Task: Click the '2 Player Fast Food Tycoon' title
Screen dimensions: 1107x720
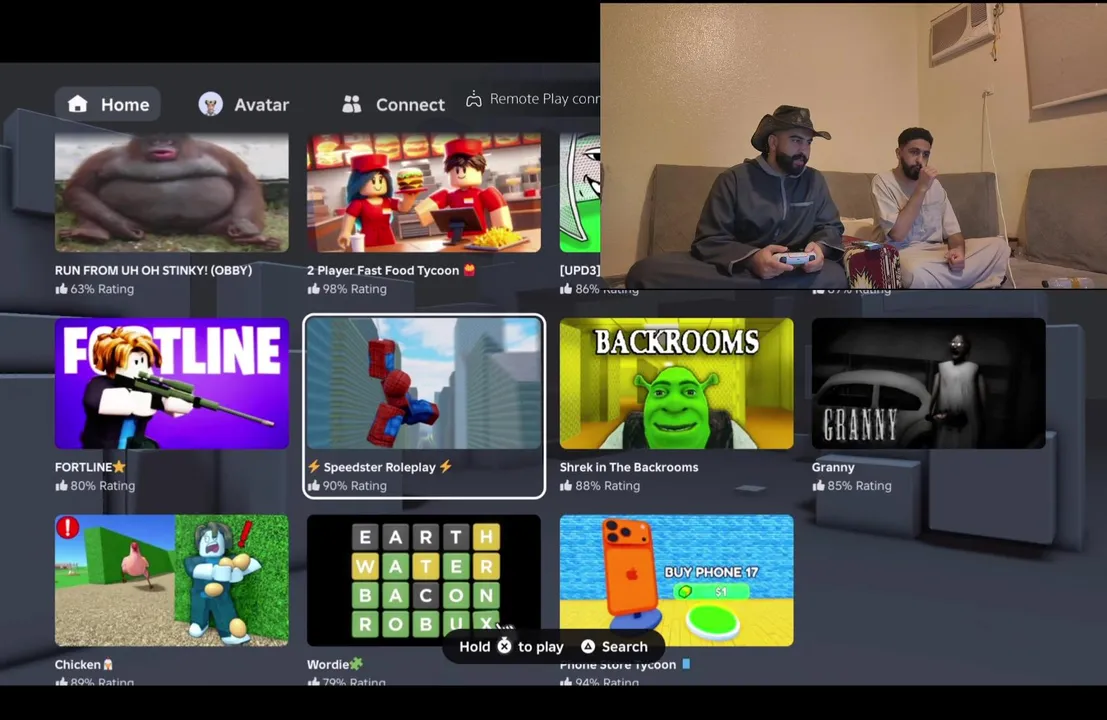Action: 383,270
